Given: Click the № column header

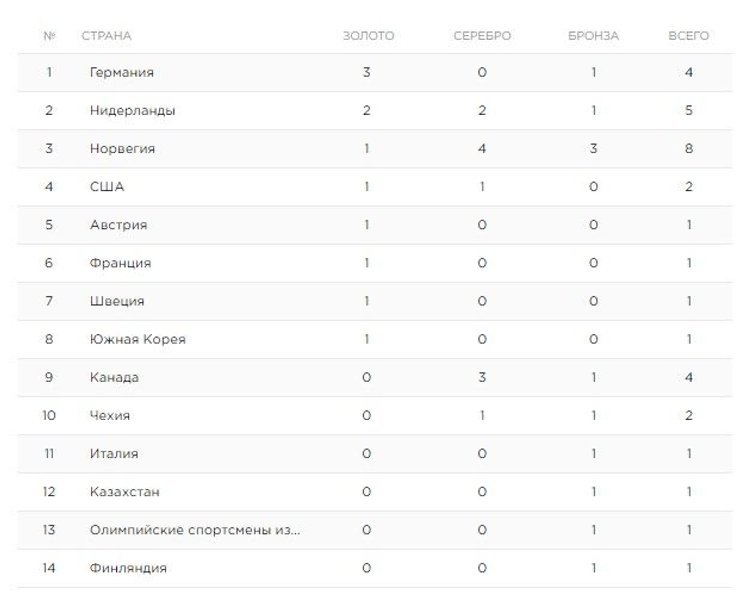Looking at the screenshot, I should point(49,36).
